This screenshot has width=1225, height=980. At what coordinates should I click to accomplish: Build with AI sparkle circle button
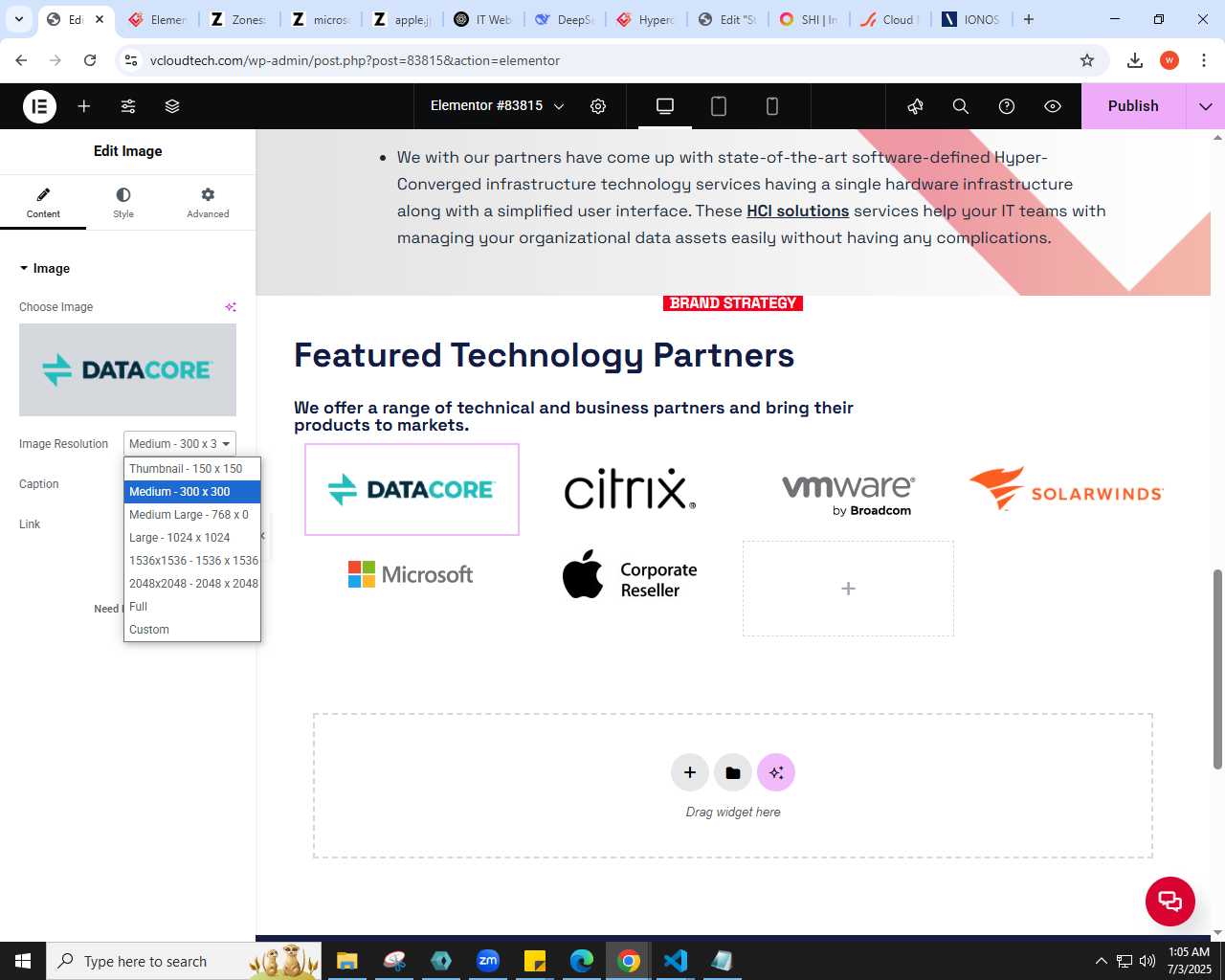(x=776, y=772)
